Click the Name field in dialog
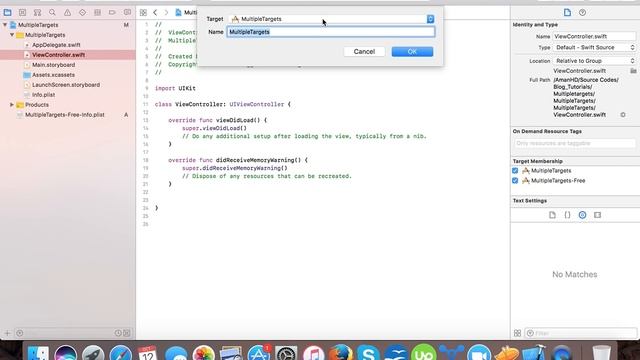640x360 pixels. click(x=331, y=32)
